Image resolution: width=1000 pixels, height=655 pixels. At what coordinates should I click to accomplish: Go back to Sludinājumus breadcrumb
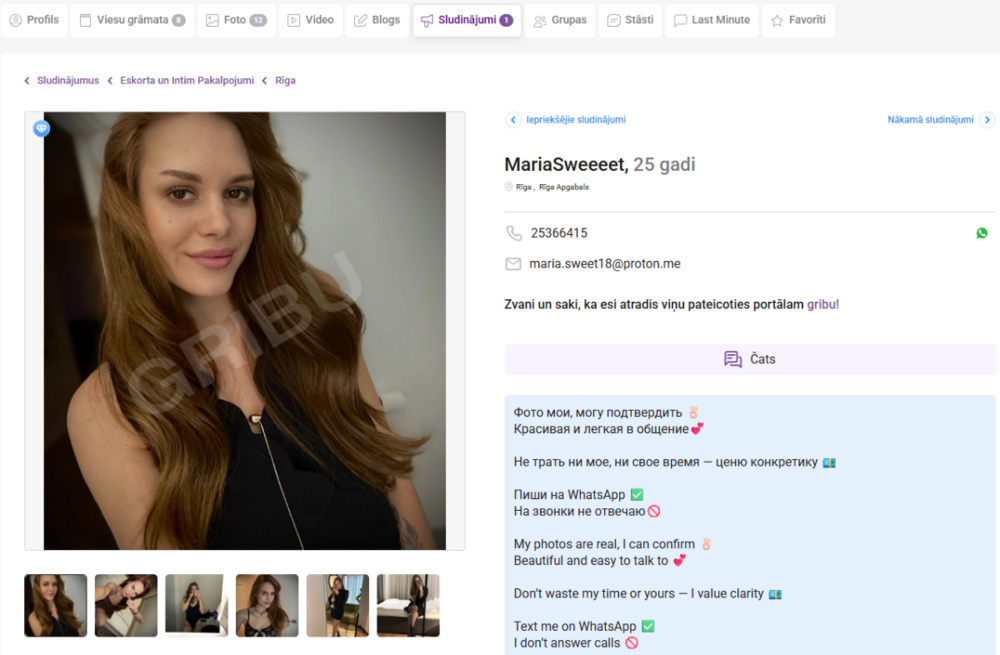click(68, 80)
